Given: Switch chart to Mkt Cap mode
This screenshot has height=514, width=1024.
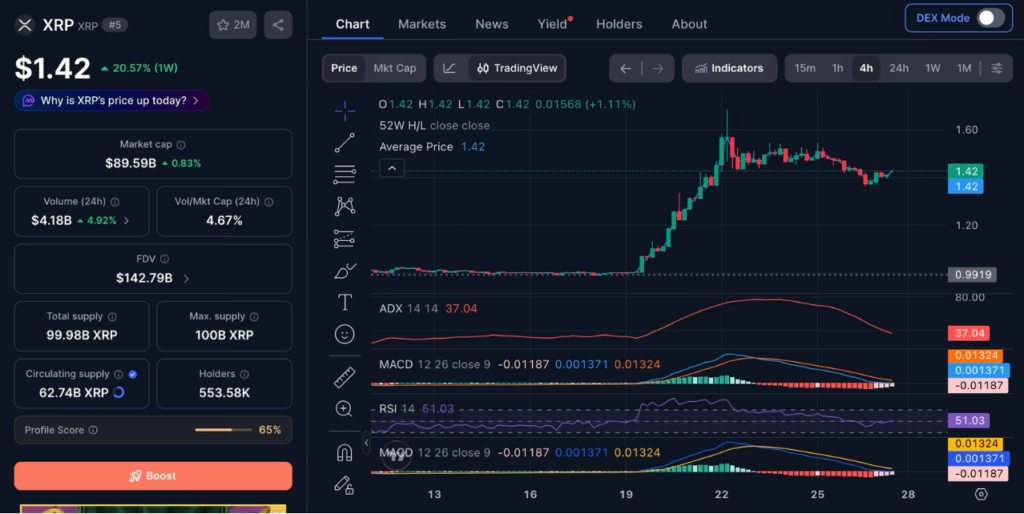Looking at the screenshot, I should click(394, 68).
